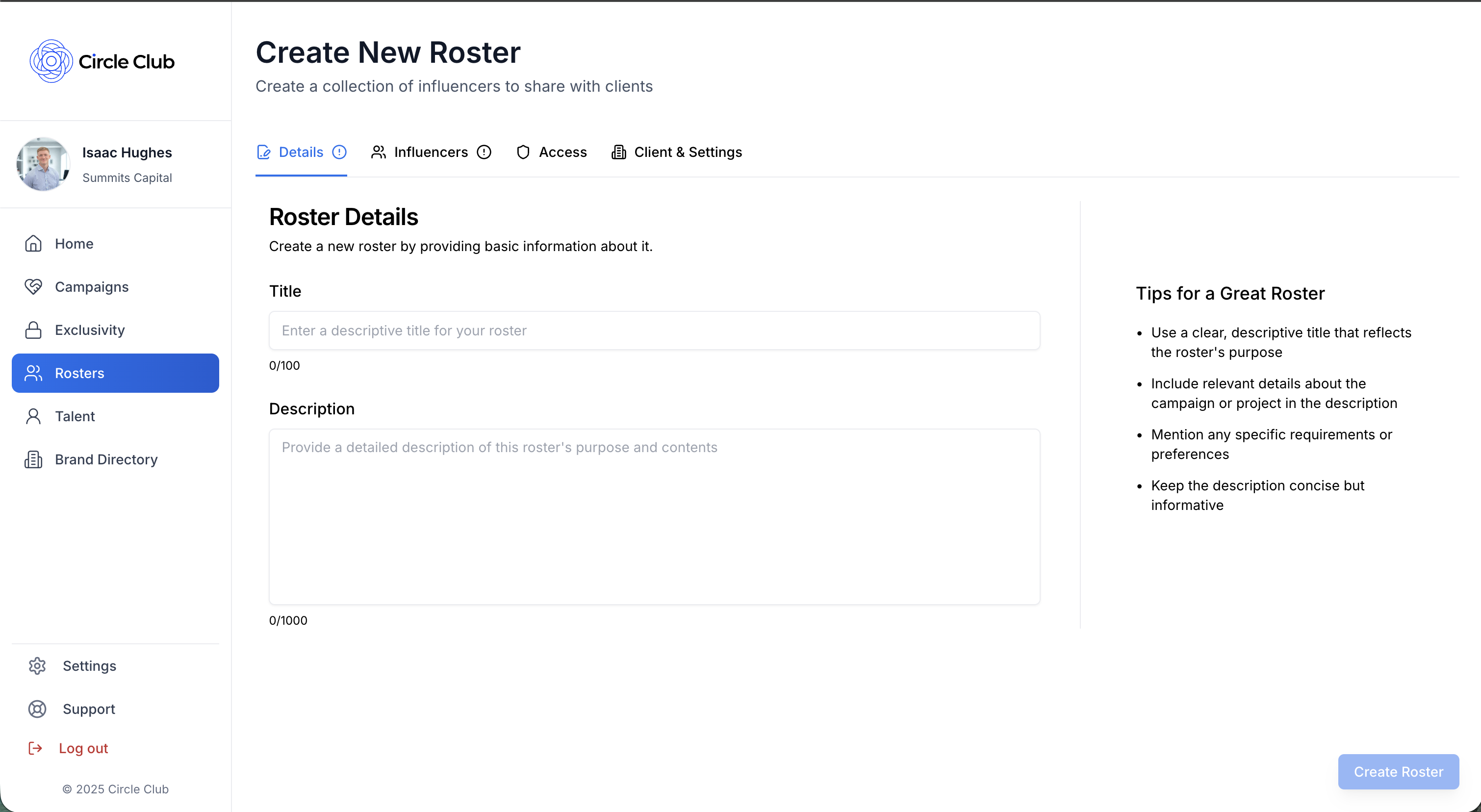Open Rosters in the sidebar

pyautogui.click(x=115, y=373)
